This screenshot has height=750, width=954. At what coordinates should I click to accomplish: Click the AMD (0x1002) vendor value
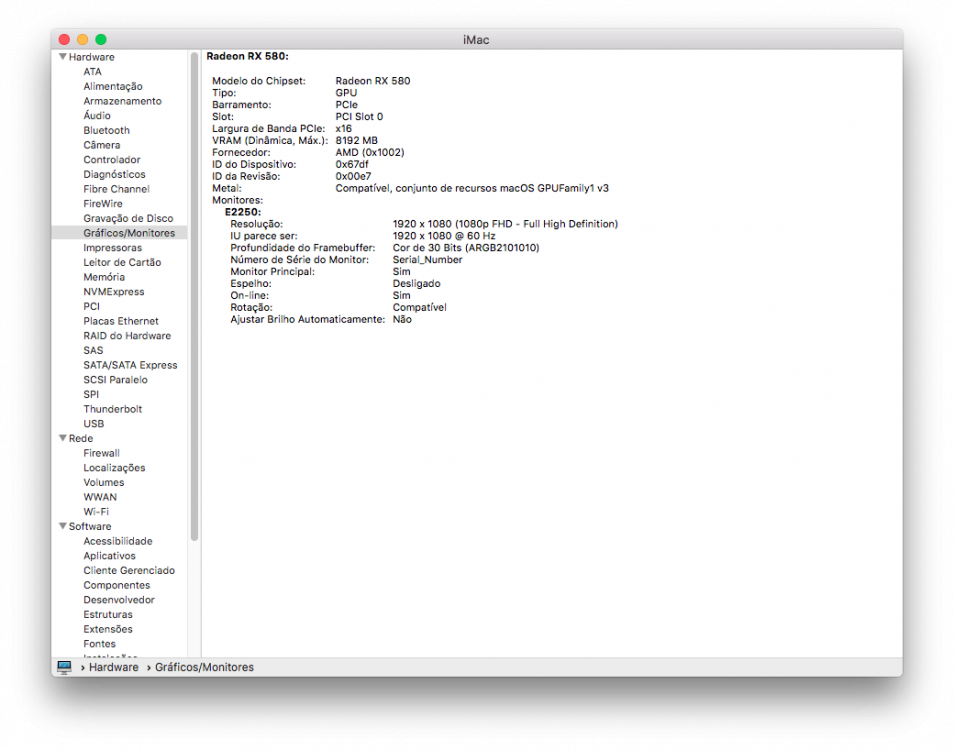pos(370,152)
